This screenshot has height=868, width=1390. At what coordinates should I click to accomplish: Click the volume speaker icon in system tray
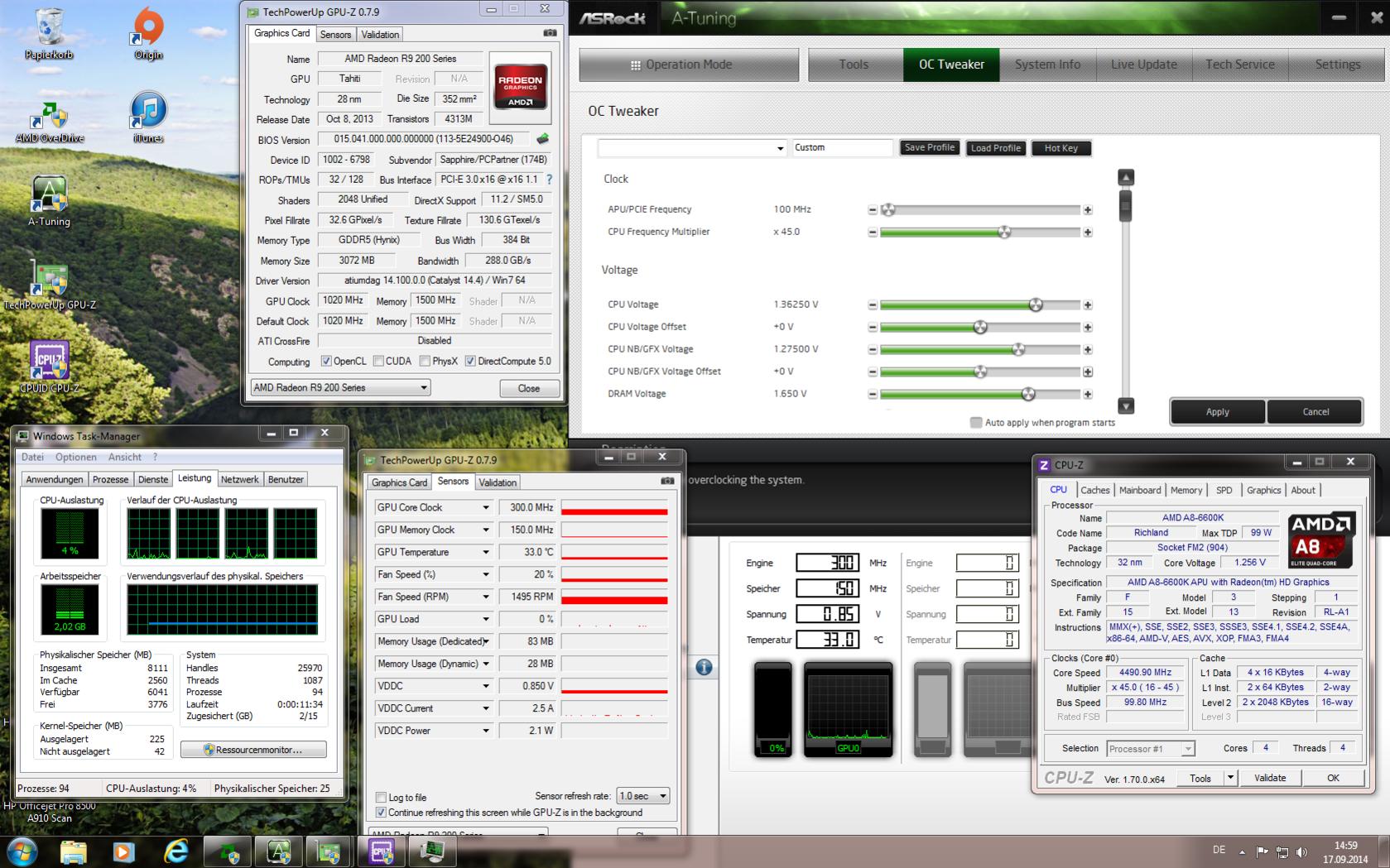pos(1301,851)
